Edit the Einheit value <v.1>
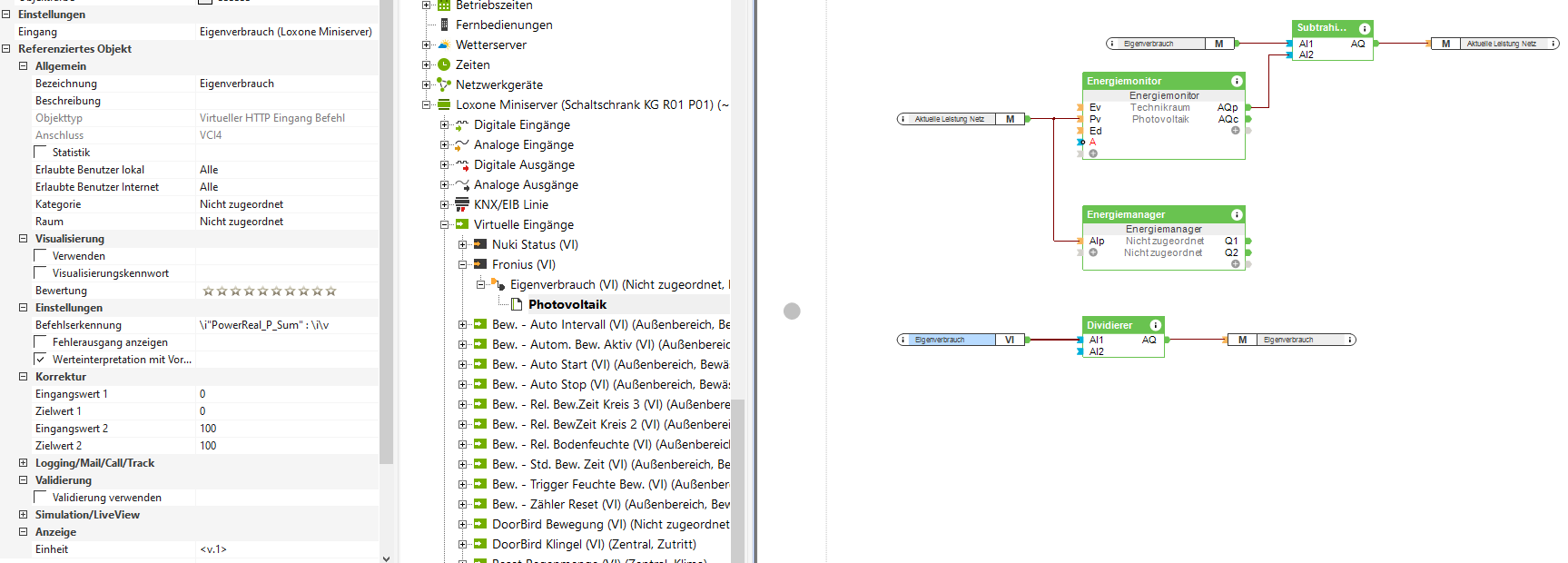The height and width of the screenshot is (563, 1568). [288, 549]
